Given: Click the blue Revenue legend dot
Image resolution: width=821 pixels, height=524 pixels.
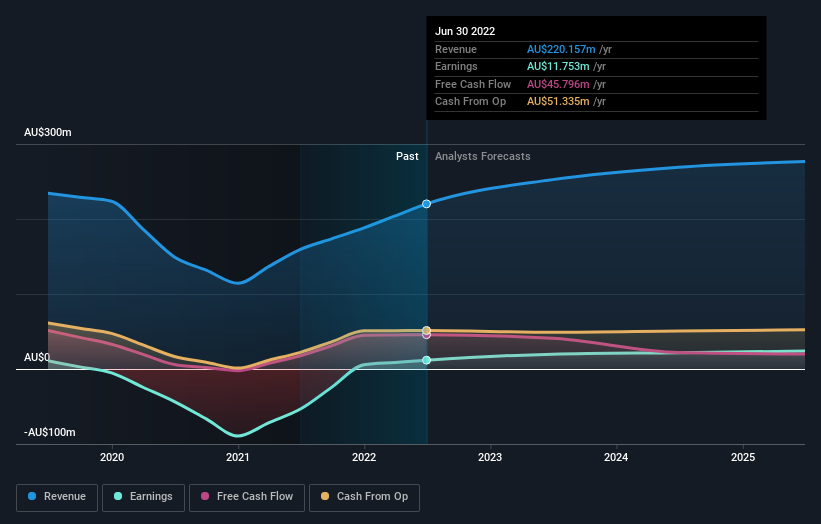Looking at the screenshot, I should coord(32,496).
